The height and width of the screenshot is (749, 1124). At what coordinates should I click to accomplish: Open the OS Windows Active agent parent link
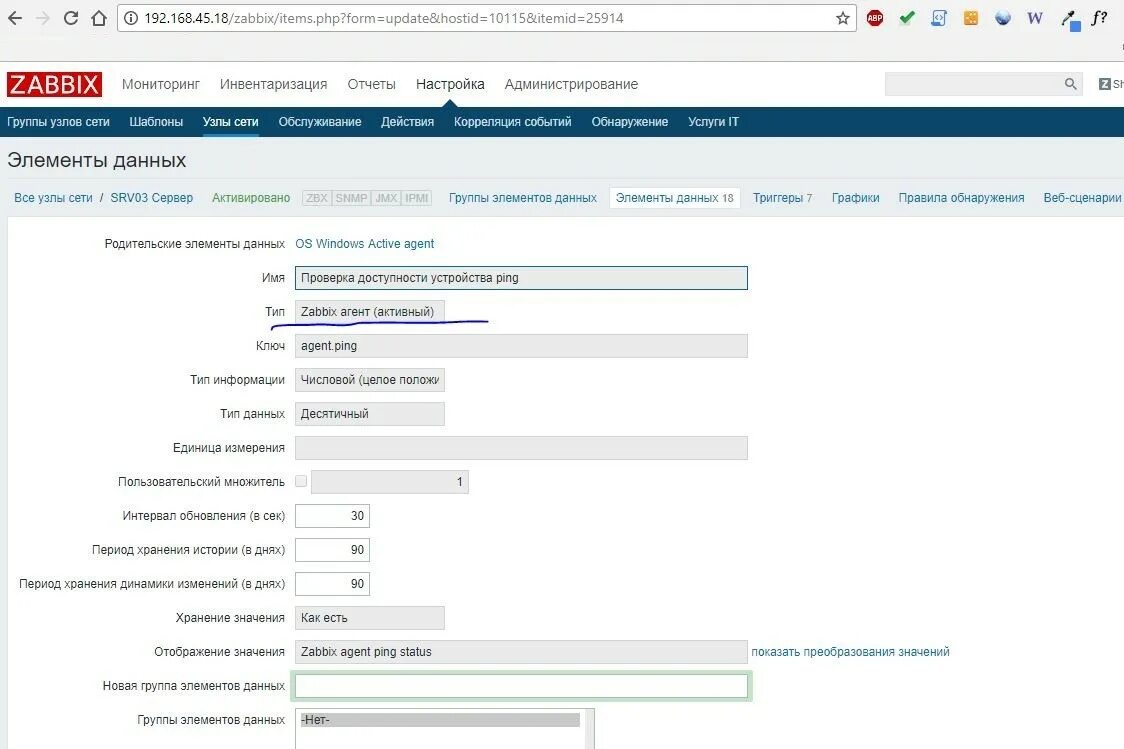(364, 244)
